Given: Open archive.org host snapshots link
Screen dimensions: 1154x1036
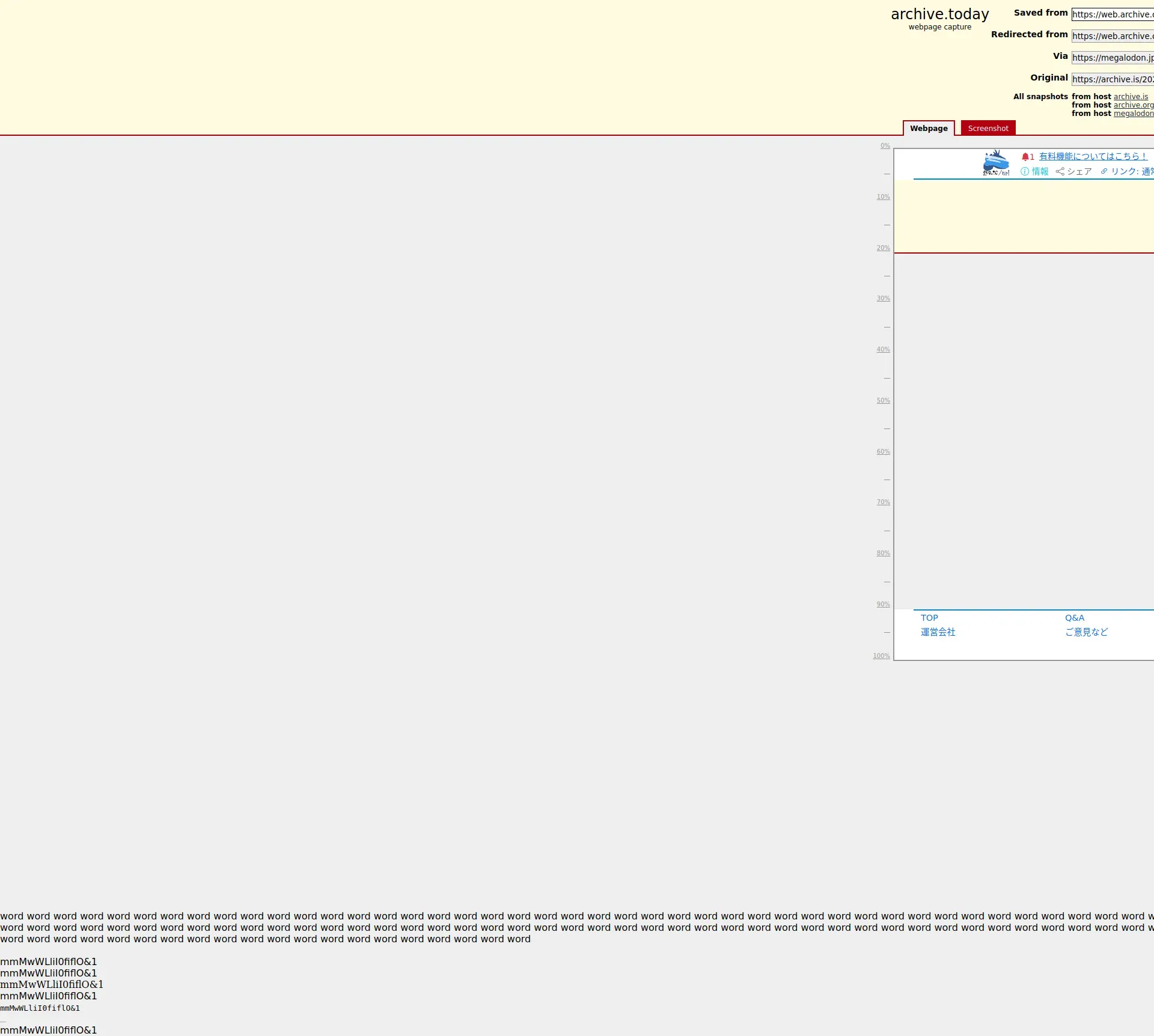Looking at the screenshot, I should click(1133, 105).
